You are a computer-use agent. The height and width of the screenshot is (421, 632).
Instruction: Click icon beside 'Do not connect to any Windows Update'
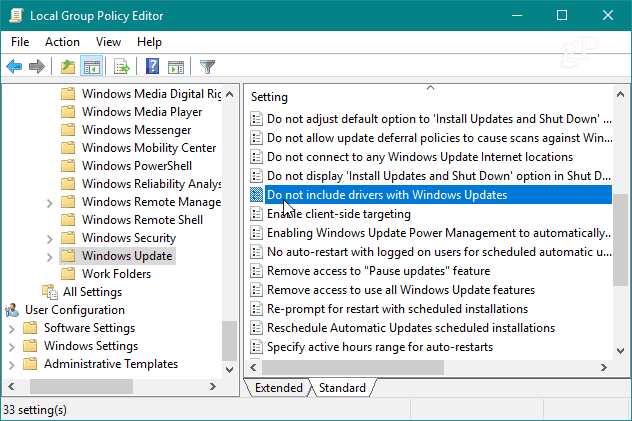[x=256, y=157]
